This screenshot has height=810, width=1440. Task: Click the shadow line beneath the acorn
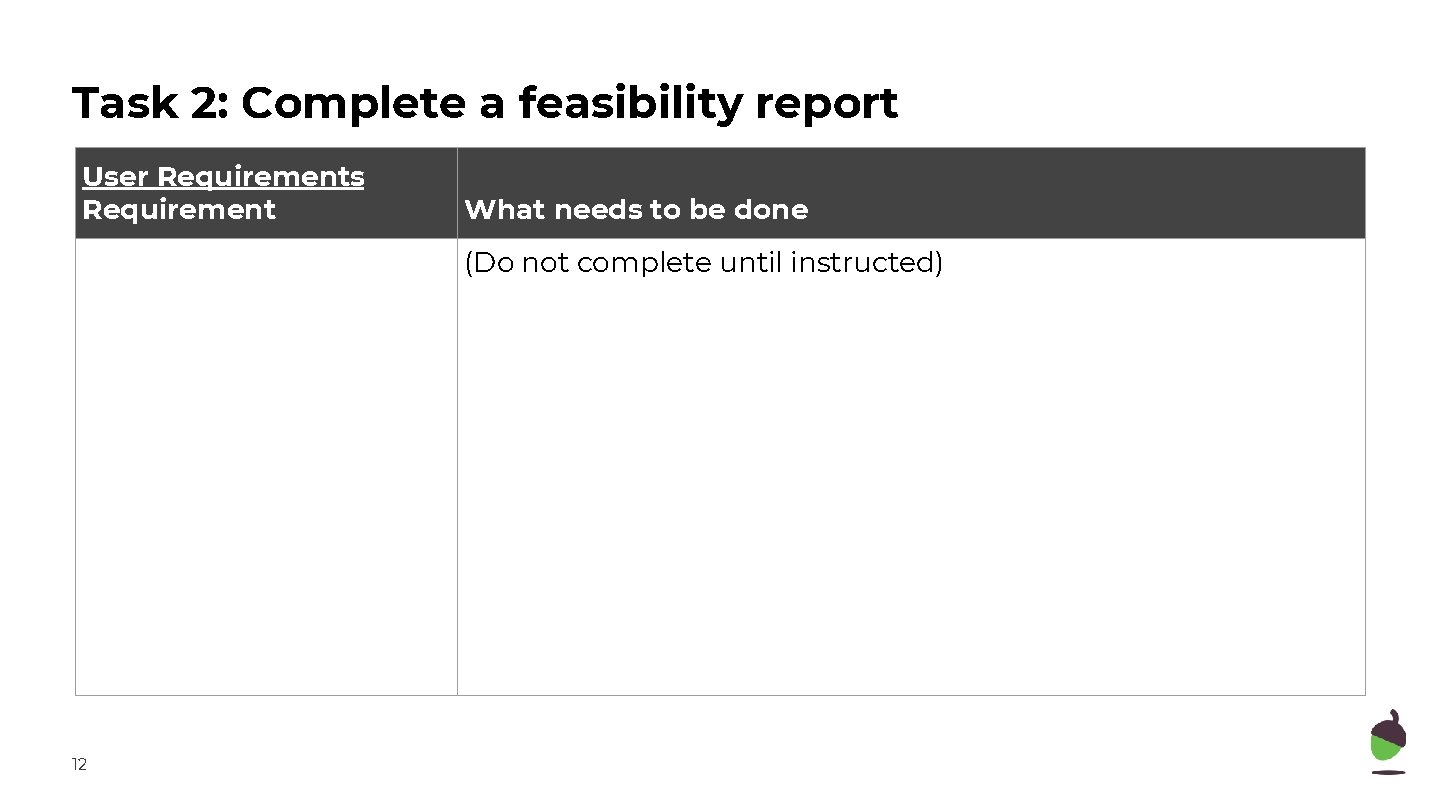pos(1388,772)
